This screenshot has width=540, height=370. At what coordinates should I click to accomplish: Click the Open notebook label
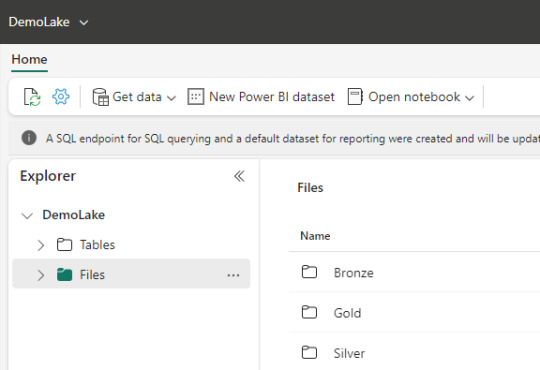[x=414, y=97]
